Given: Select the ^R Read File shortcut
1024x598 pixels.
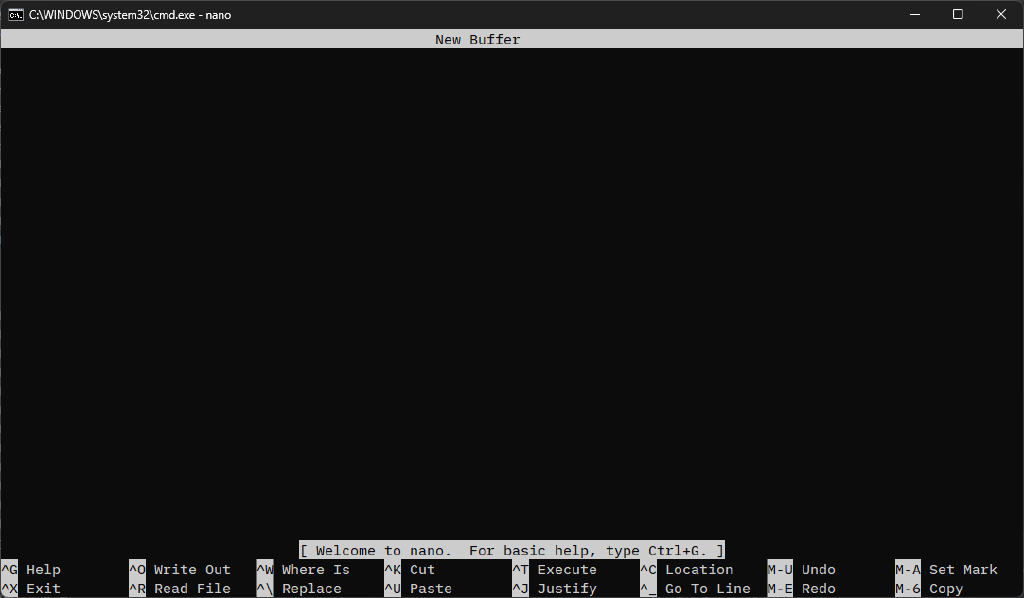Looking at the screenshot, I should tap(180, 589).
